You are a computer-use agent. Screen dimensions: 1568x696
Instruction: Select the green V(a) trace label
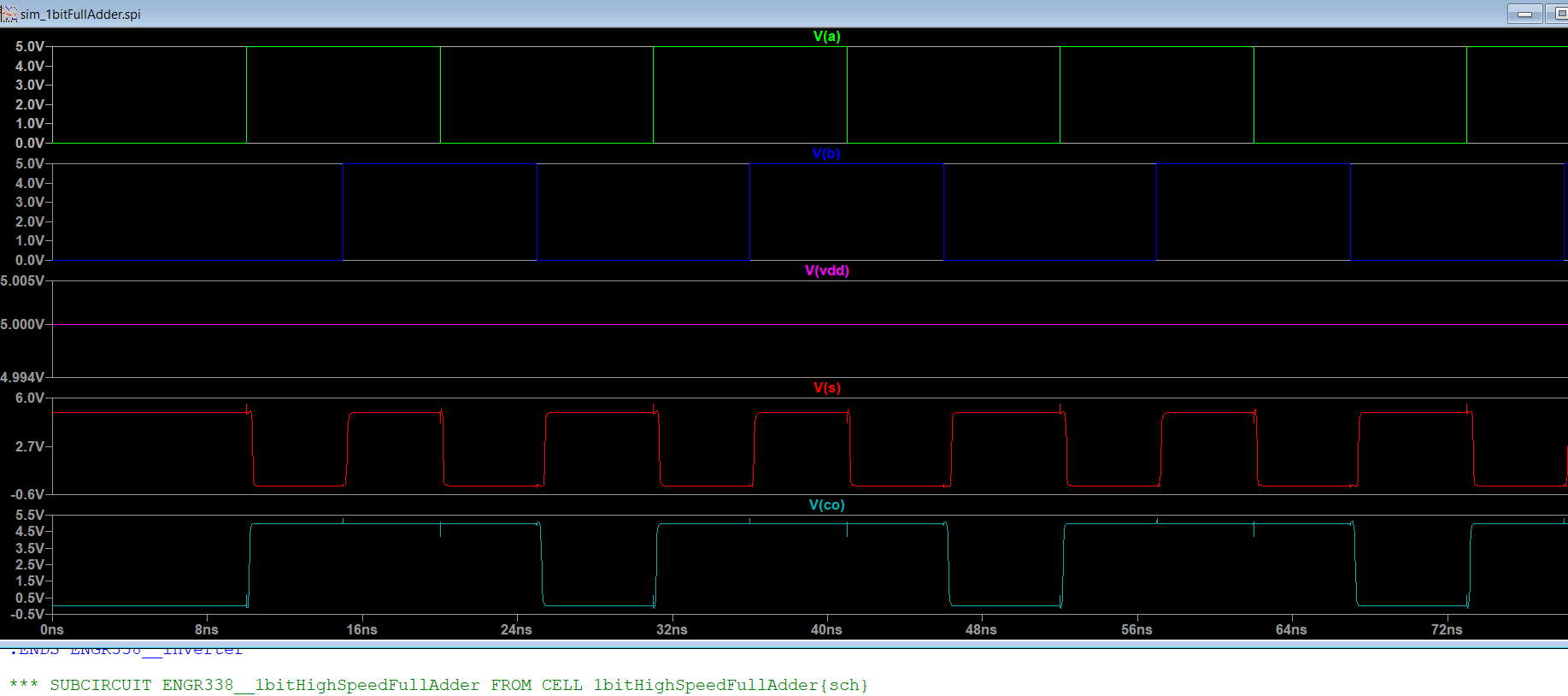coord(826,37)
